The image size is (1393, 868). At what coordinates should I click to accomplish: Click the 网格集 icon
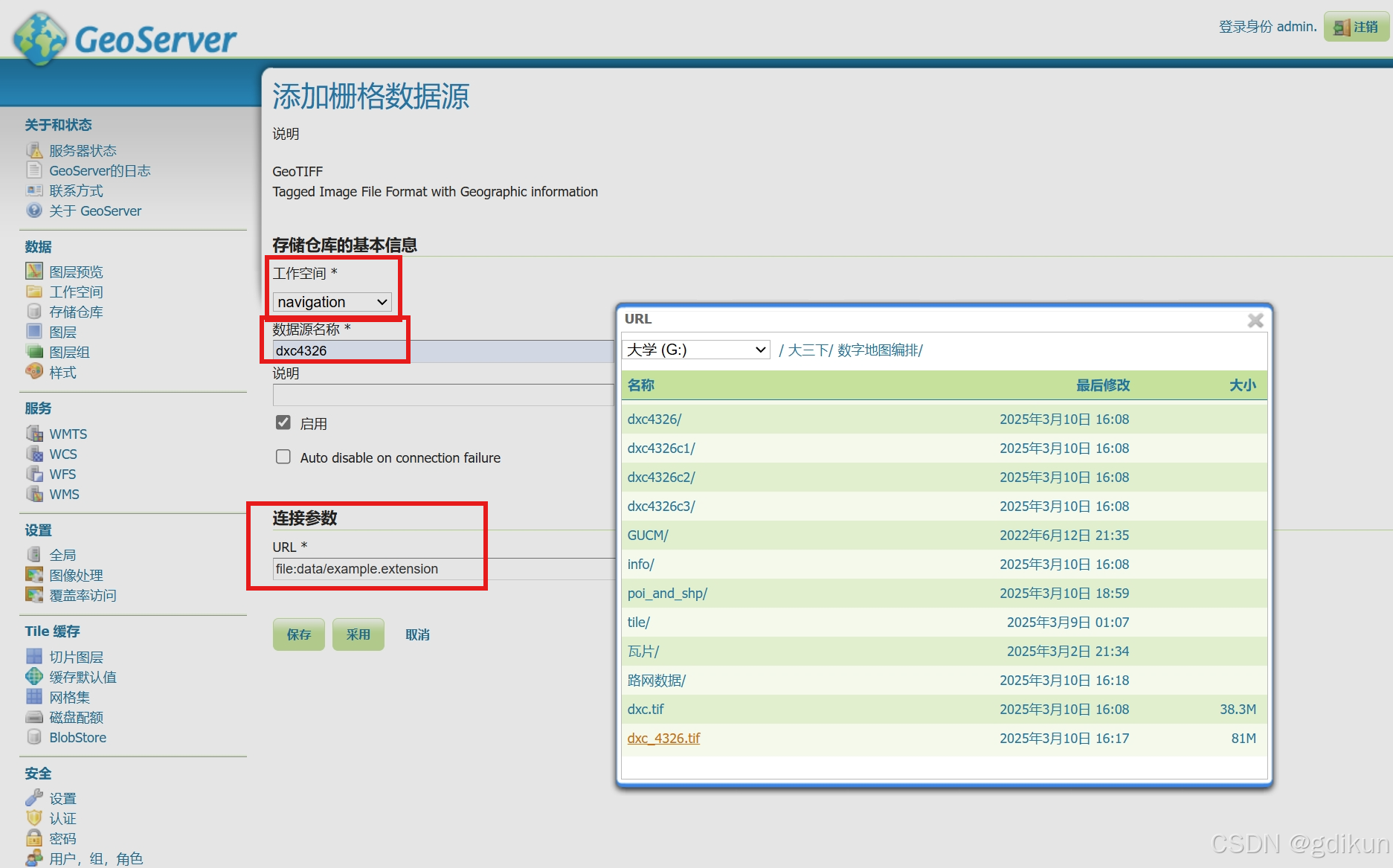point(34,697)
